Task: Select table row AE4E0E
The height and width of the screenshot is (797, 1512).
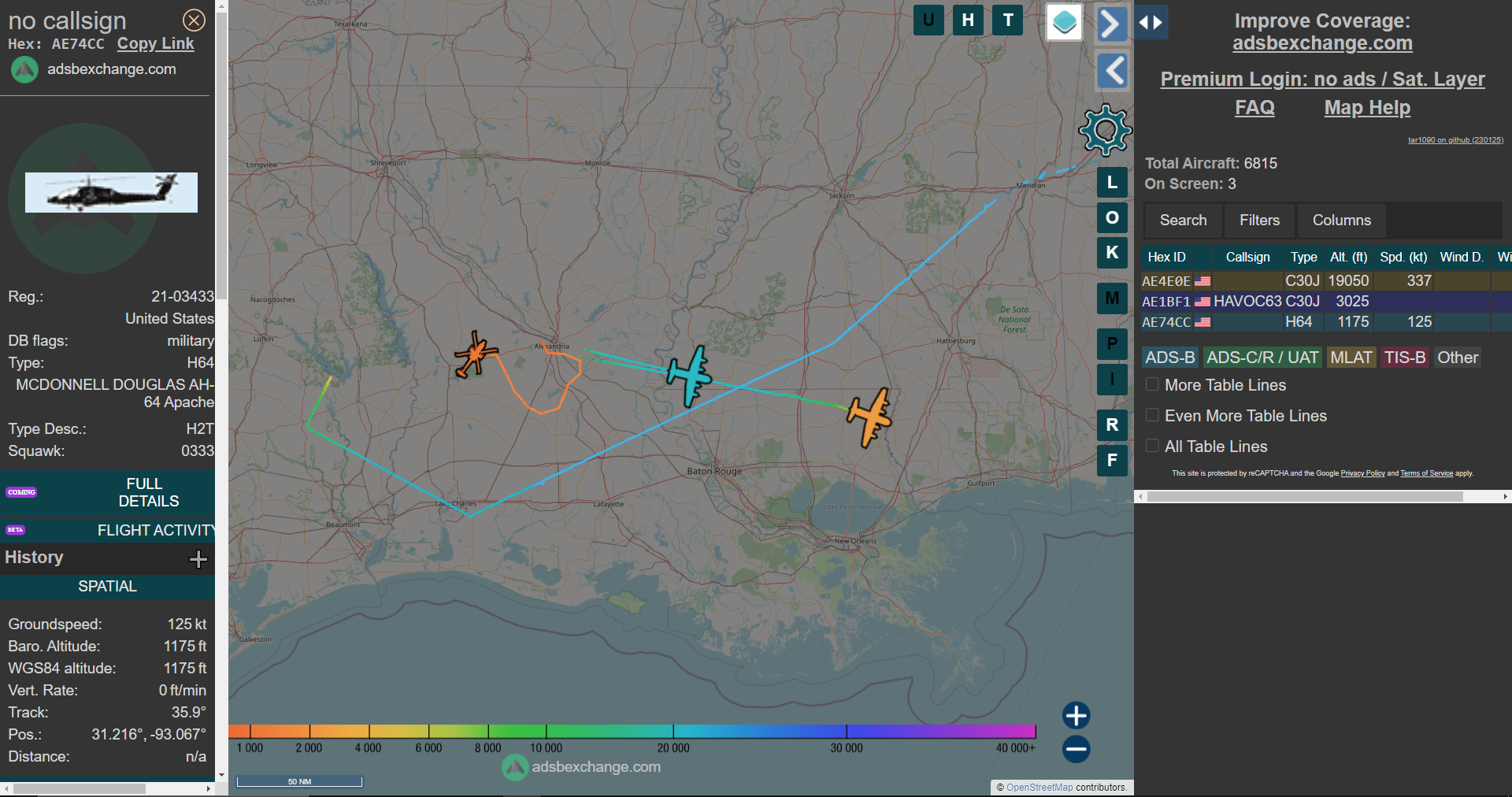Action: click(x=1326, y=281)
